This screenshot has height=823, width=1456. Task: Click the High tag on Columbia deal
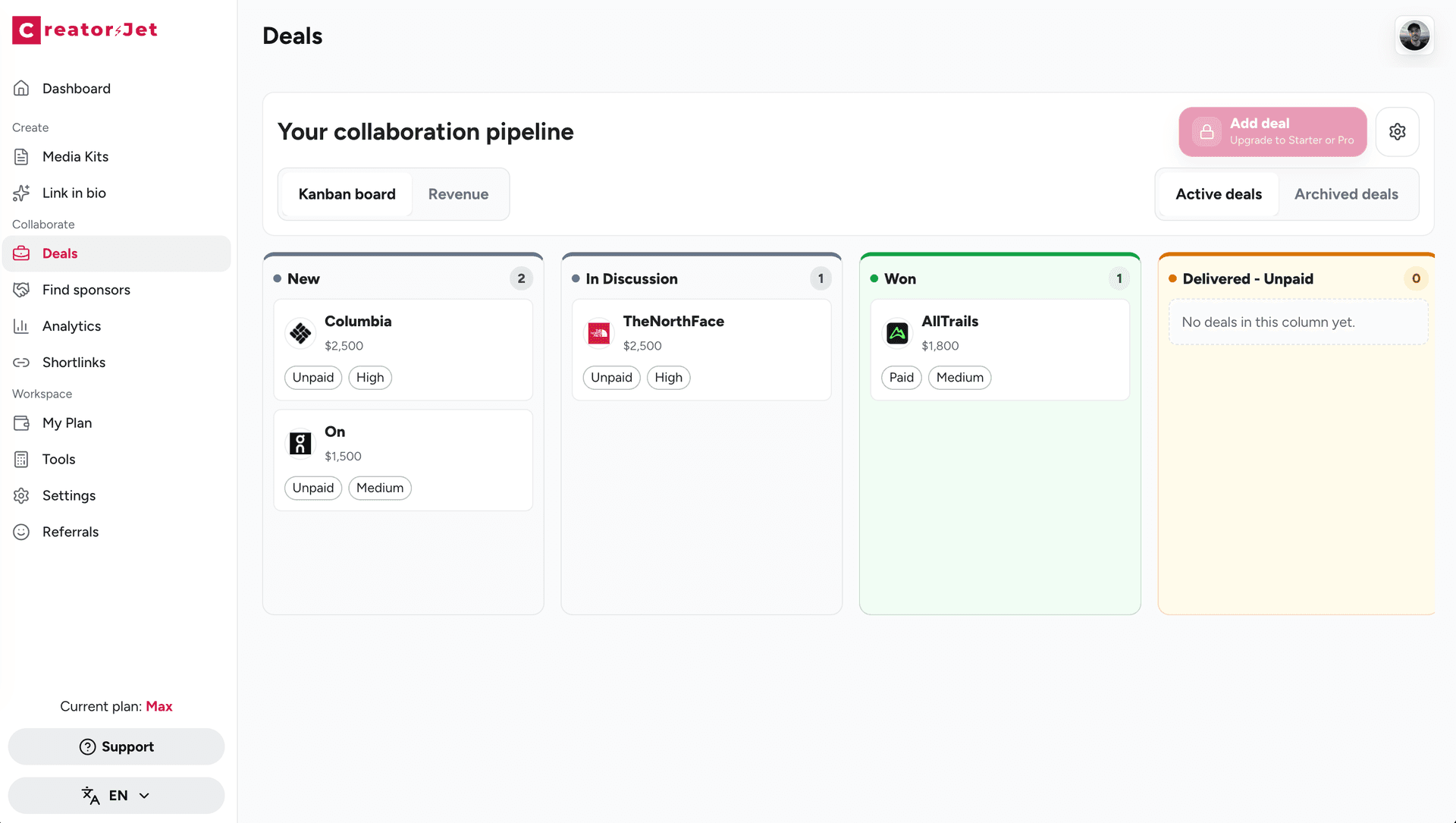370,378
